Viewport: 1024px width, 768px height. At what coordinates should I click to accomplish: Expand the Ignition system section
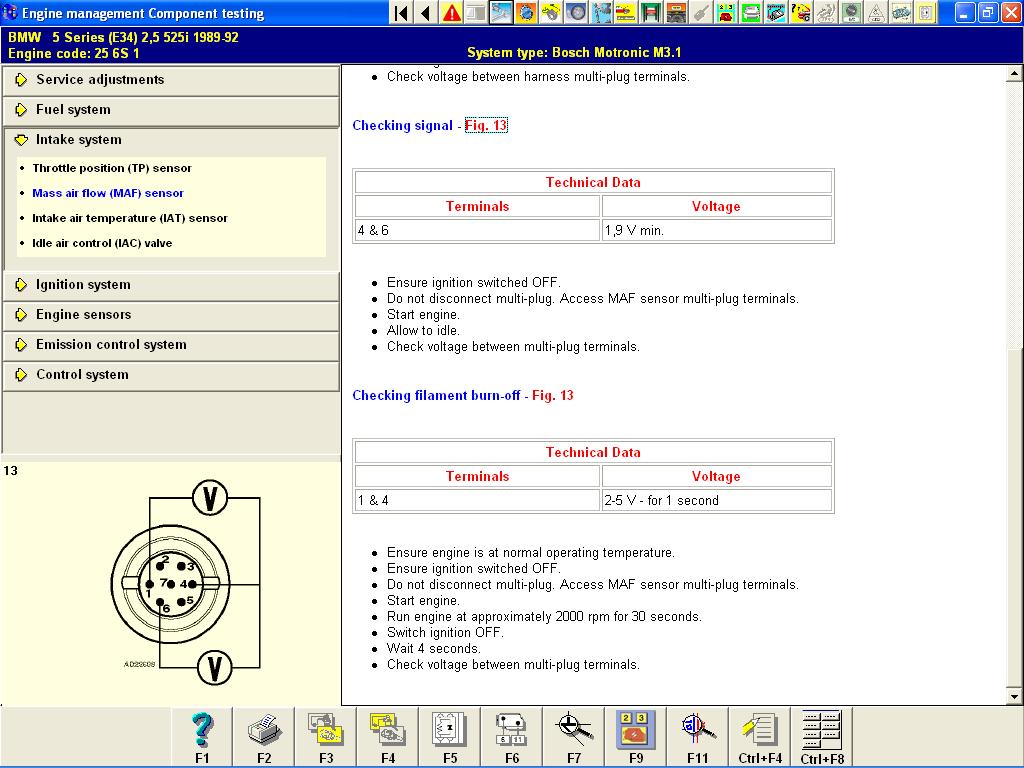point(171,285)
